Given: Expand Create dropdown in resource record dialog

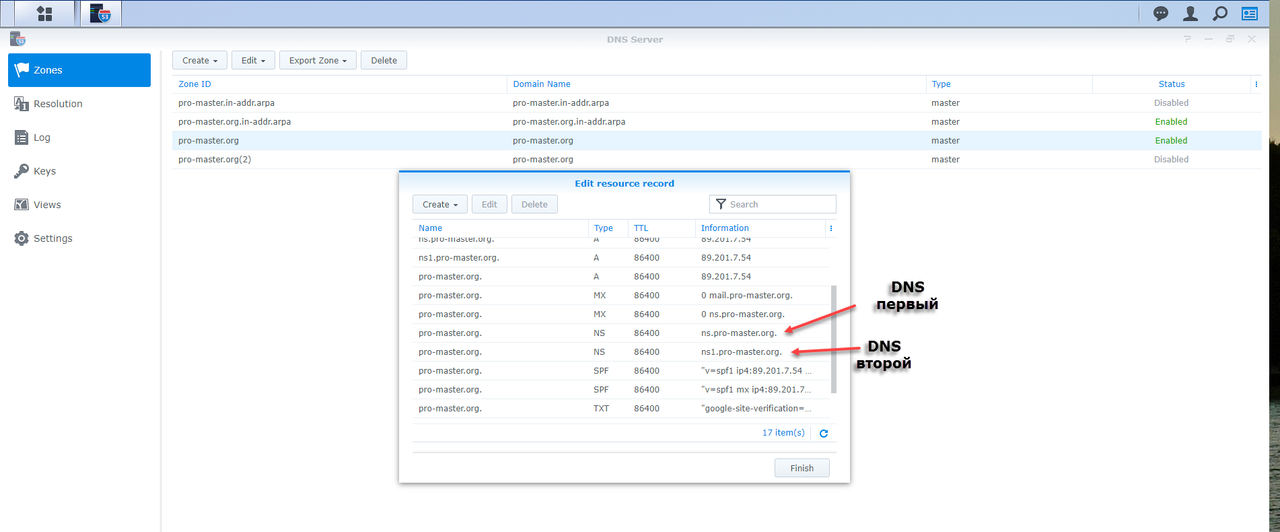Looking at the screenshot, I should (x=440, y=204).
